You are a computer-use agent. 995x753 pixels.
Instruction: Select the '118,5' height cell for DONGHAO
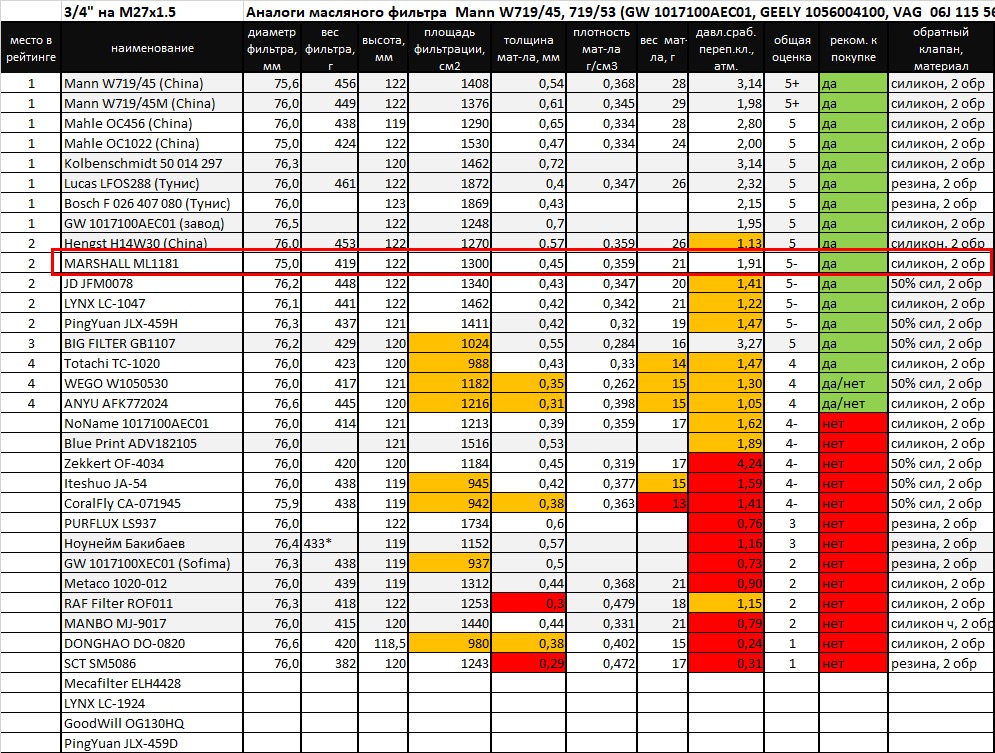coord(383,643)
